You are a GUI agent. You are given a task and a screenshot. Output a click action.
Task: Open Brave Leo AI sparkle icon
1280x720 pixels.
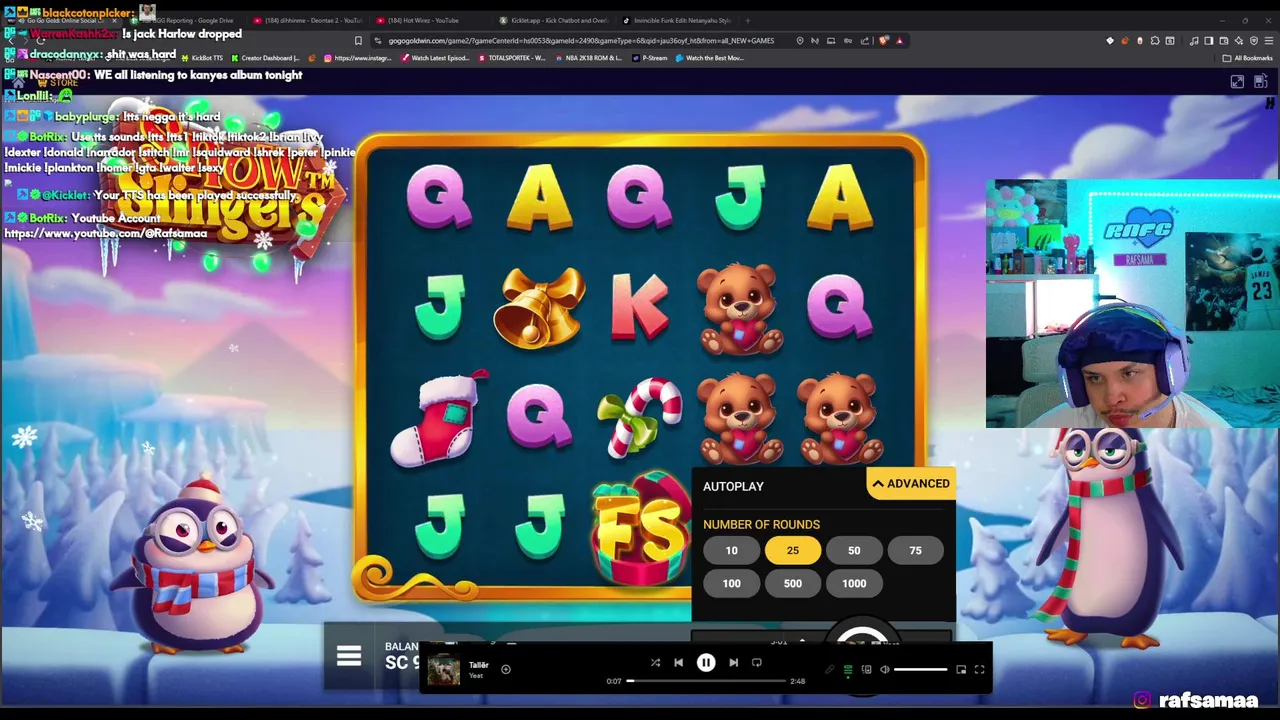point(1239,41)
